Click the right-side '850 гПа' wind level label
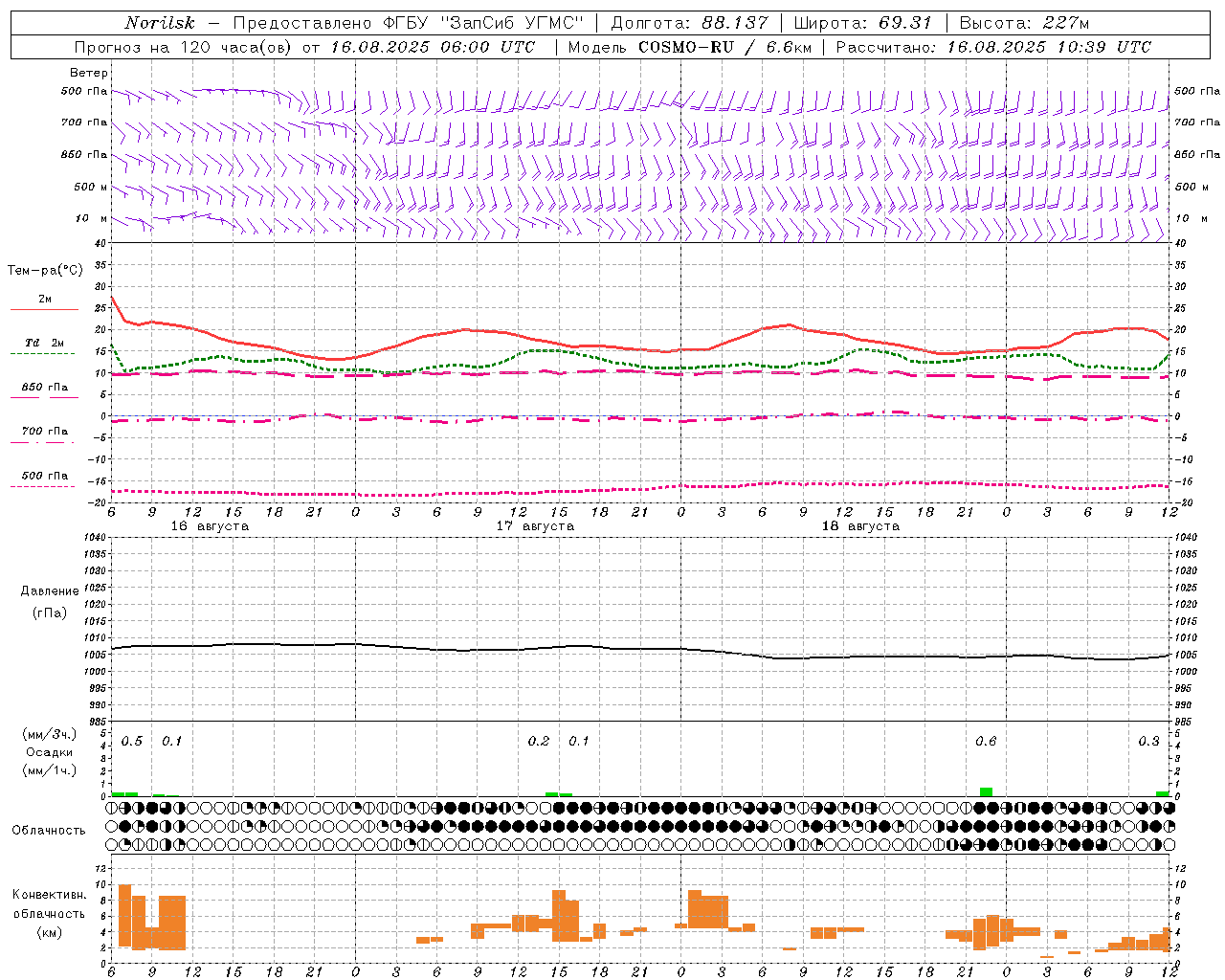This screenshot has width=1225, height=980. pos(1197,154)
